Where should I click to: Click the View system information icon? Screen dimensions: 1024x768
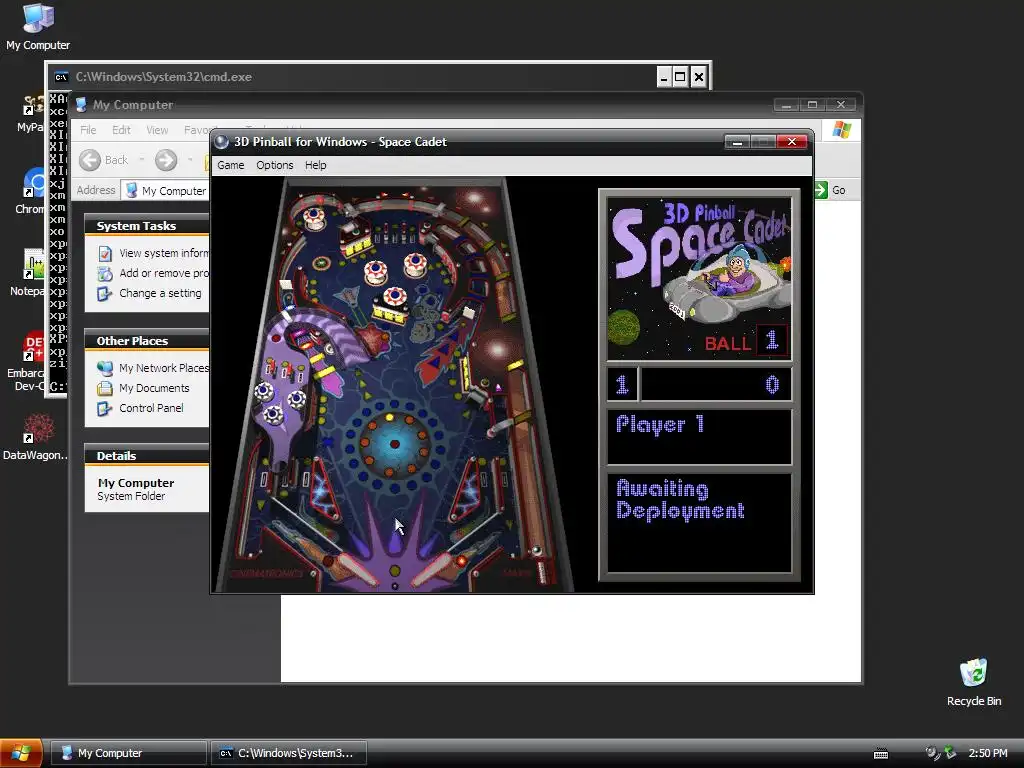(x=104, y=253)
